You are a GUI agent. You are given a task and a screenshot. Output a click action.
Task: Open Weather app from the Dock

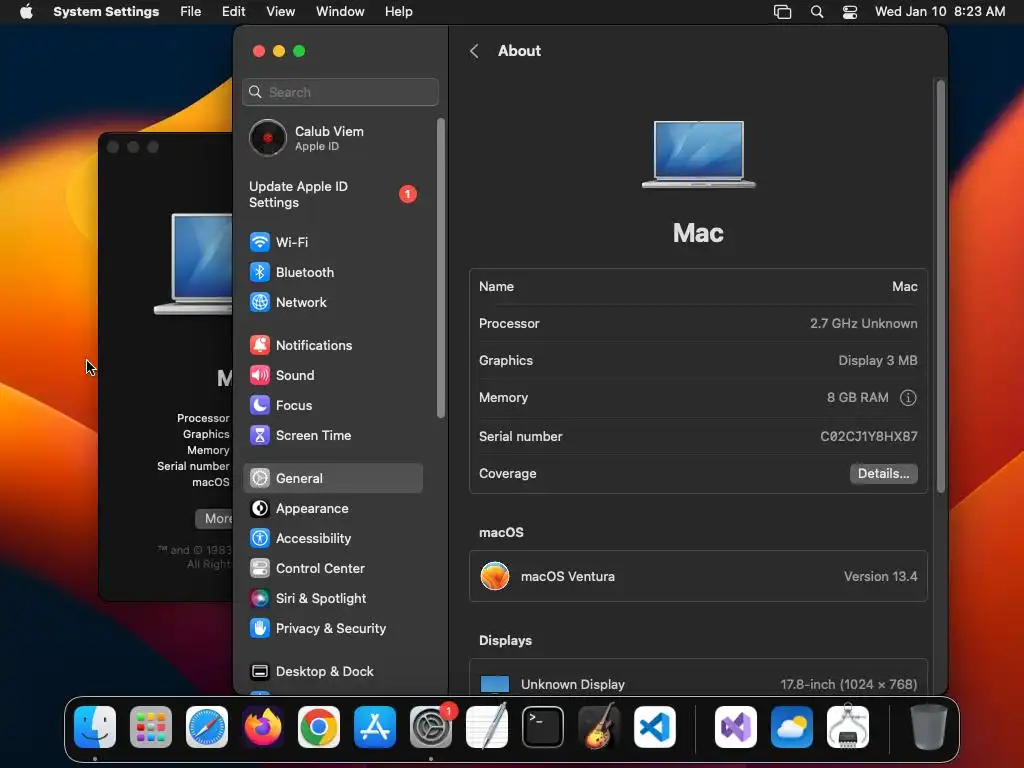[x=792, y=727]
